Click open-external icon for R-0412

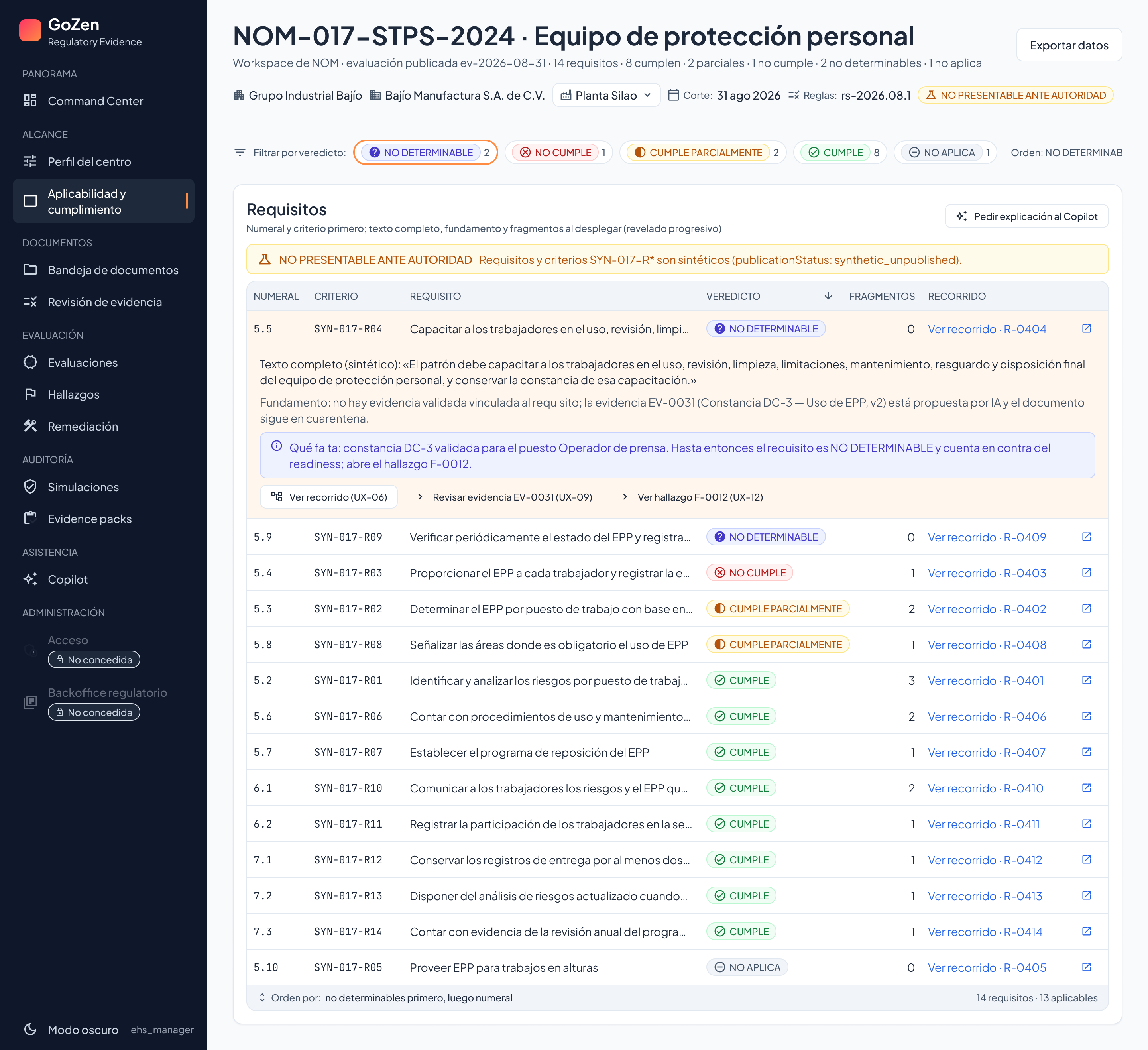coord(1086,859)
